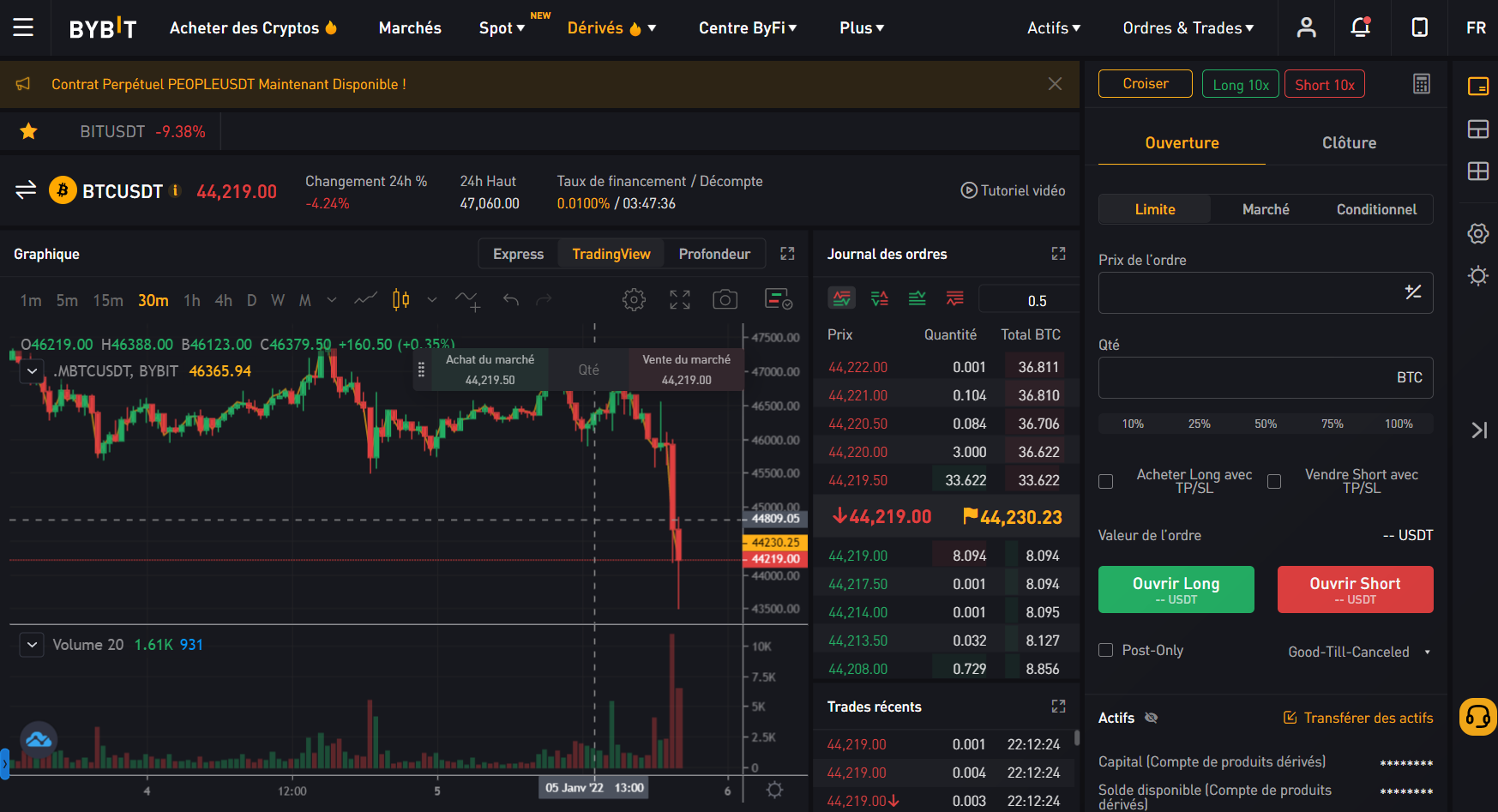Open the customer support headset icon

coord(1478,717)
